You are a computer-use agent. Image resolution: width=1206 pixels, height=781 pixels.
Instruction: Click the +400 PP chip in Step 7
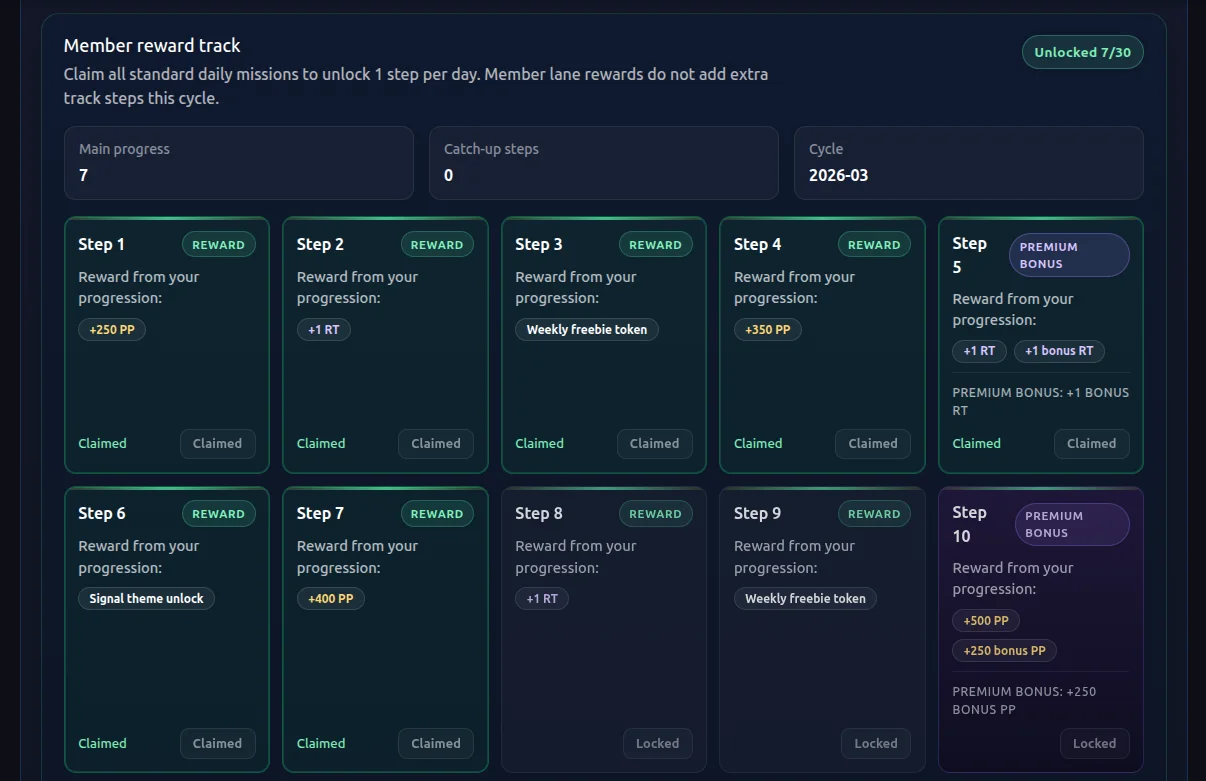pos(331,599)
